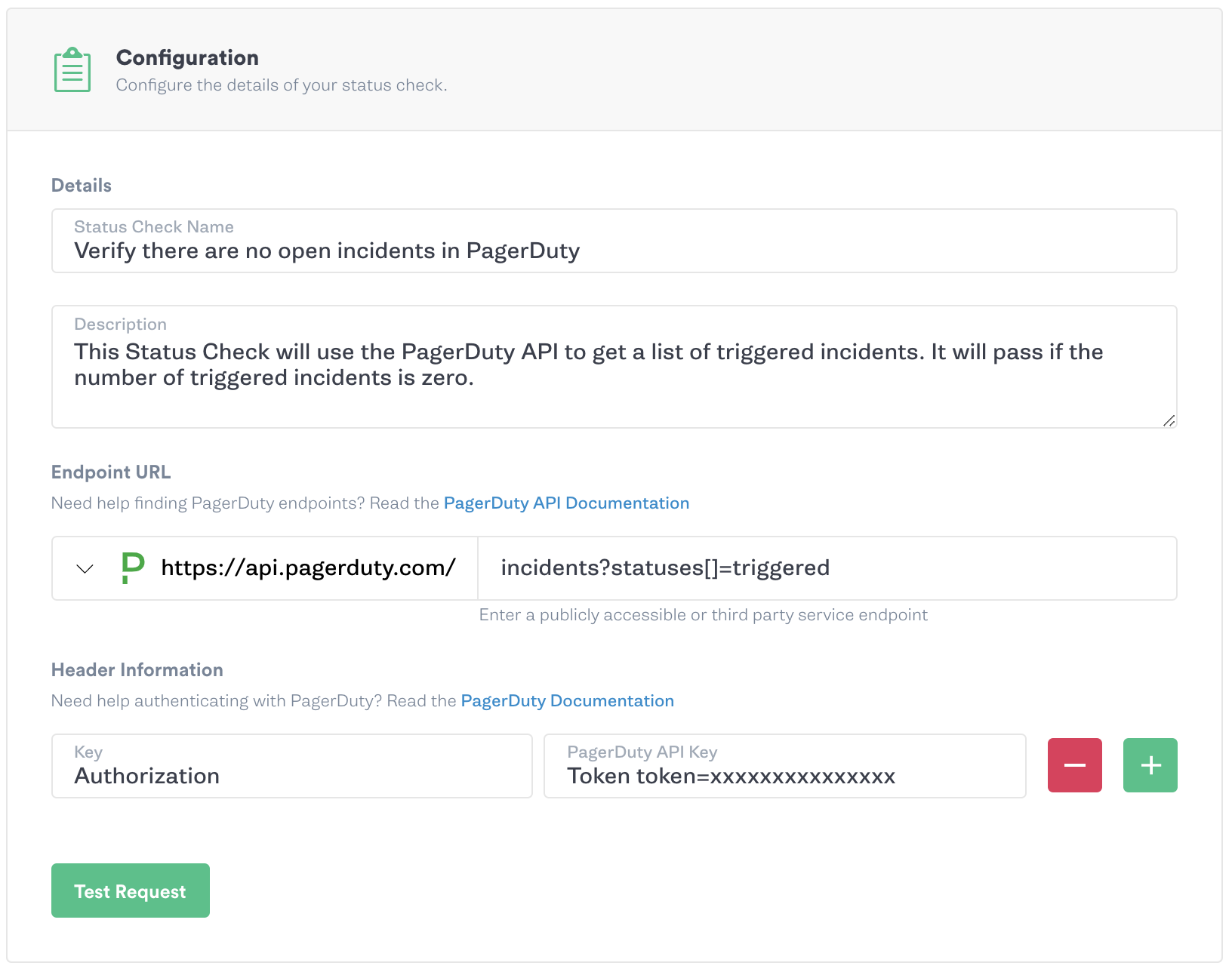The width and height of the screenshot is (1232, 972).
Task: Select the Details section heading
Action: (80, 185)
